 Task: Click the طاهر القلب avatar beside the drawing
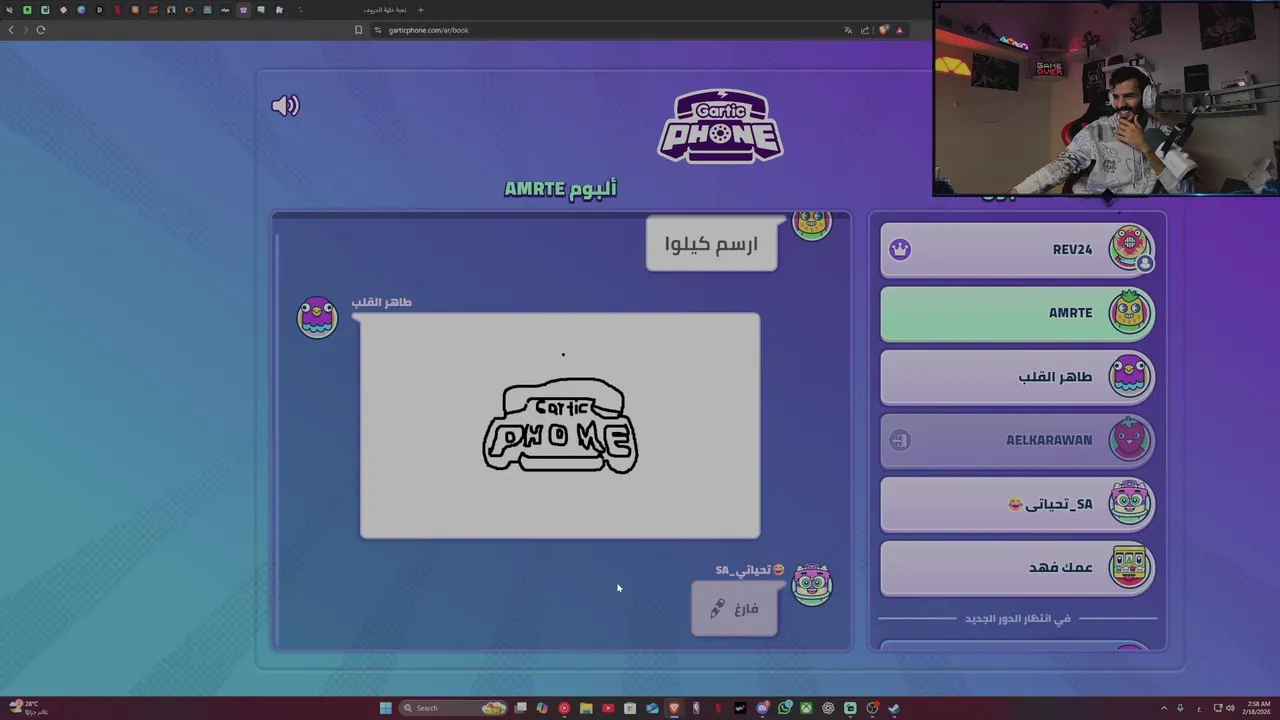pos(317,318)
